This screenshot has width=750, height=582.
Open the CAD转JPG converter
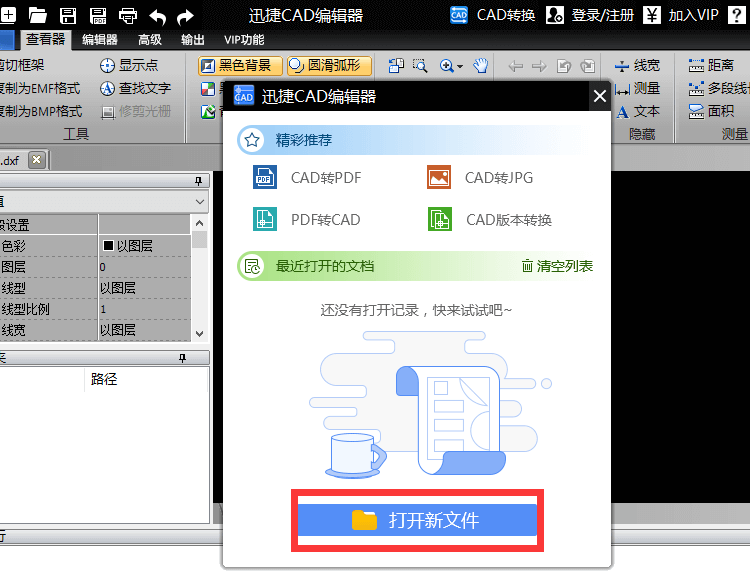pos(480,177)
